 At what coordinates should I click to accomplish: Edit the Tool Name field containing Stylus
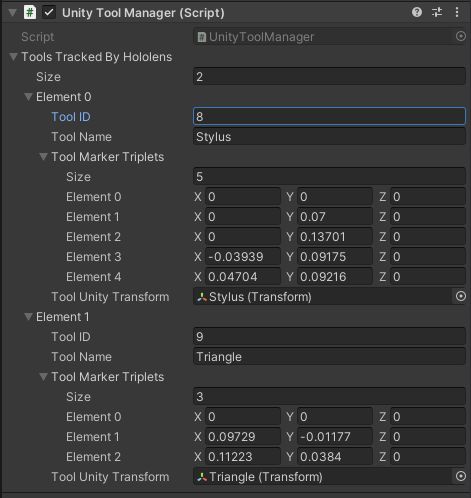329,137
